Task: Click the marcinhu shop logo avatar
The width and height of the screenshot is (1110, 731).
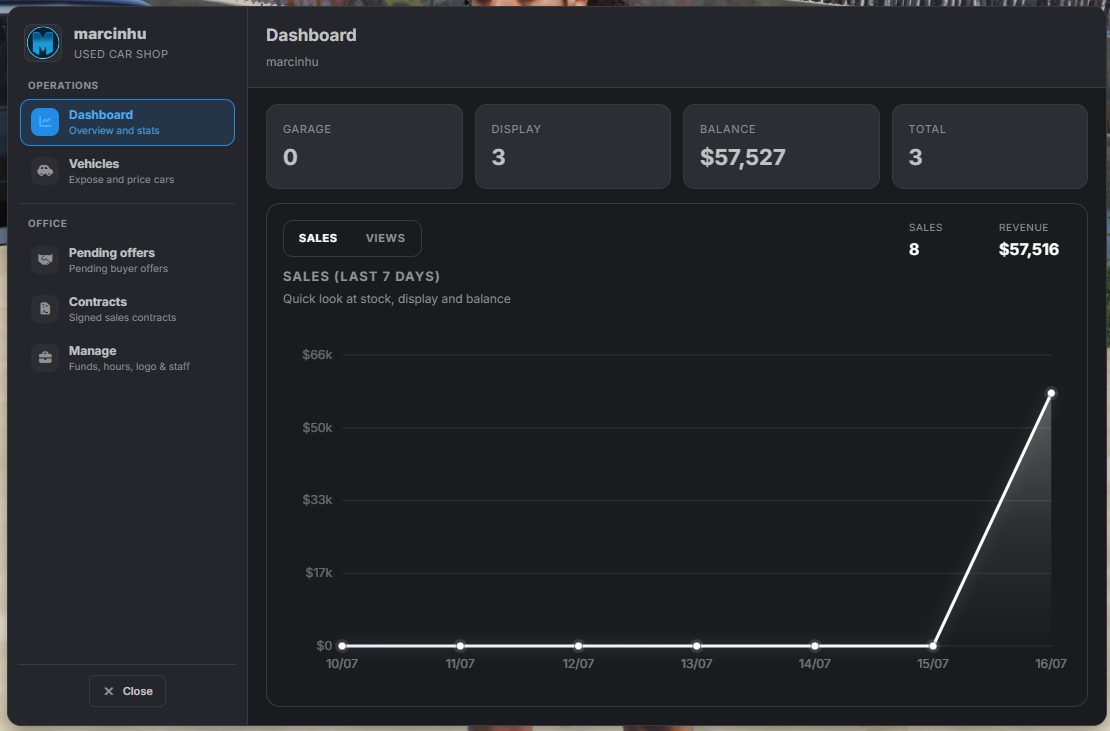Action: 43,43
